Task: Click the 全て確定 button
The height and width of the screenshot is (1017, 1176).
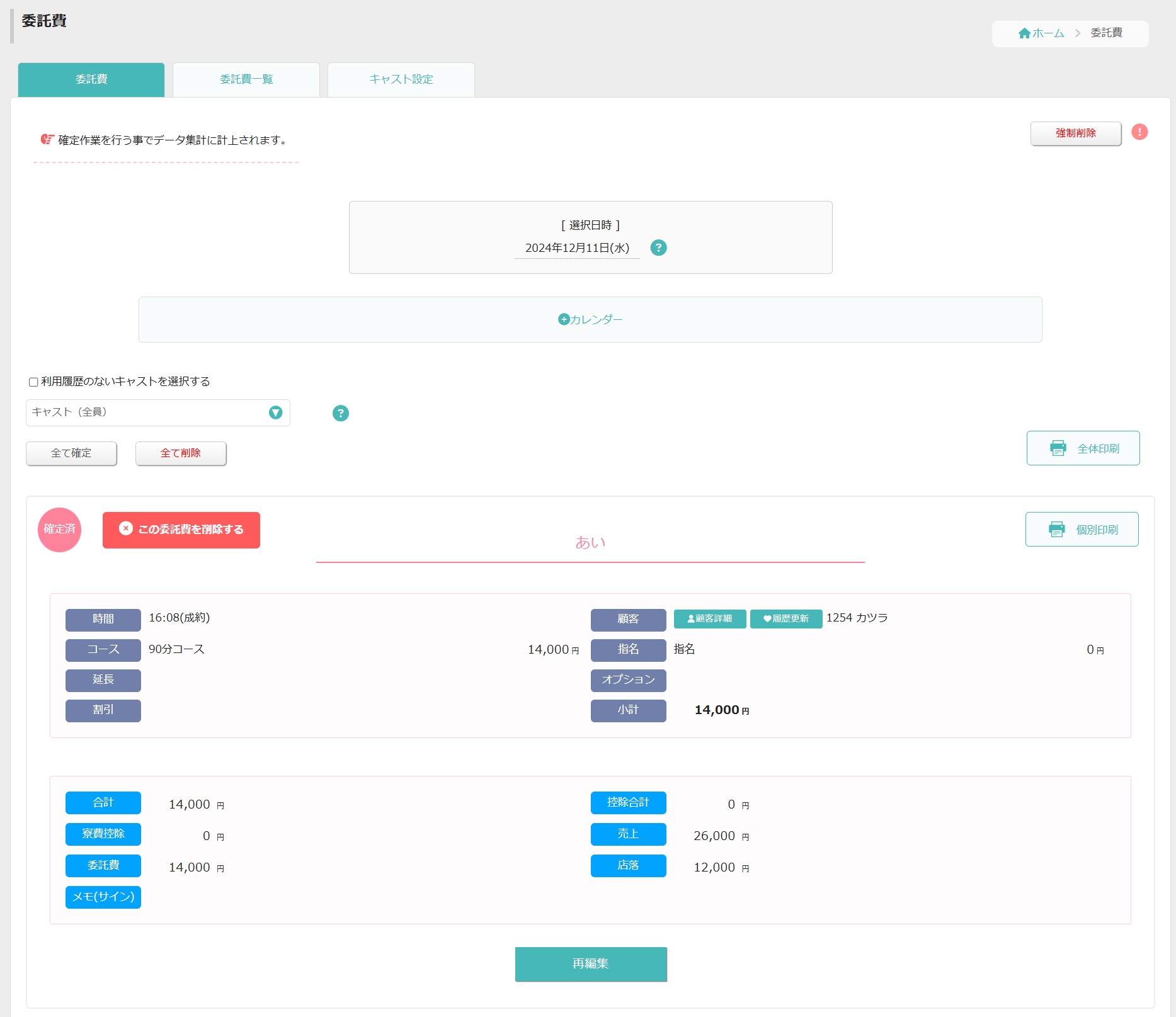Action: pyautogui.click(x=71, y=453)
